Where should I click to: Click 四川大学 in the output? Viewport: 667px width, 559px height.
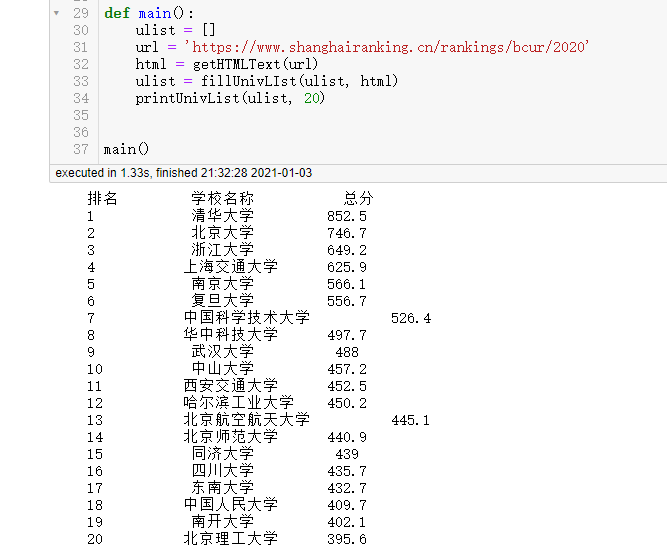(x=222, y=471)
